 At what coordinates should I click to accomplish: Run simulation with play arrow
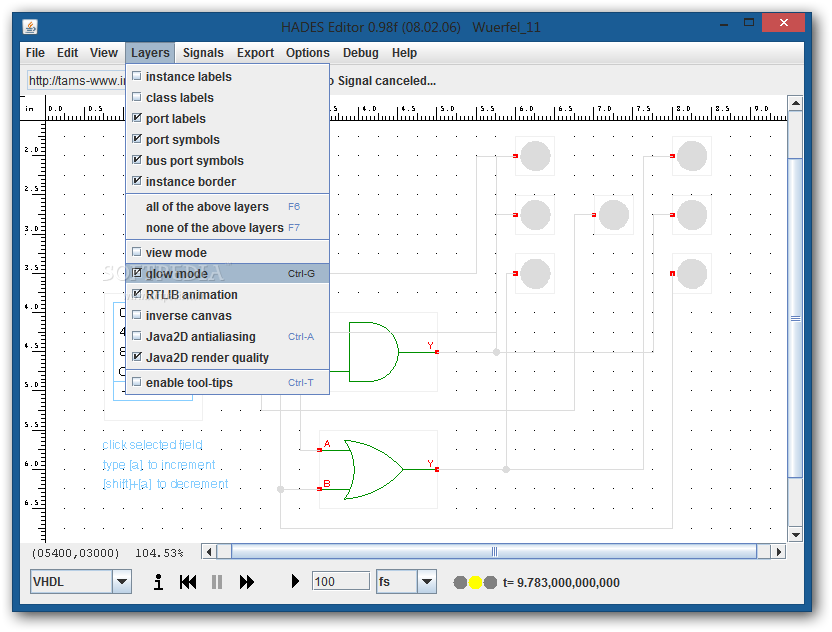295,582
